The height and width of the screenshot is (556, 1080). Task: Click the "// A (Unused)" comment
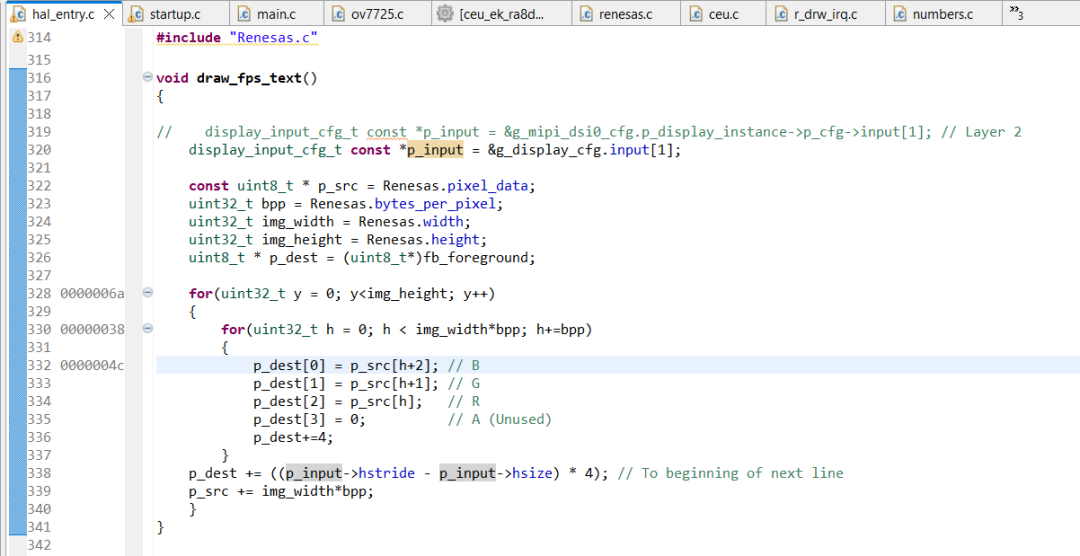pyautogui.click(x=499, y=419)
